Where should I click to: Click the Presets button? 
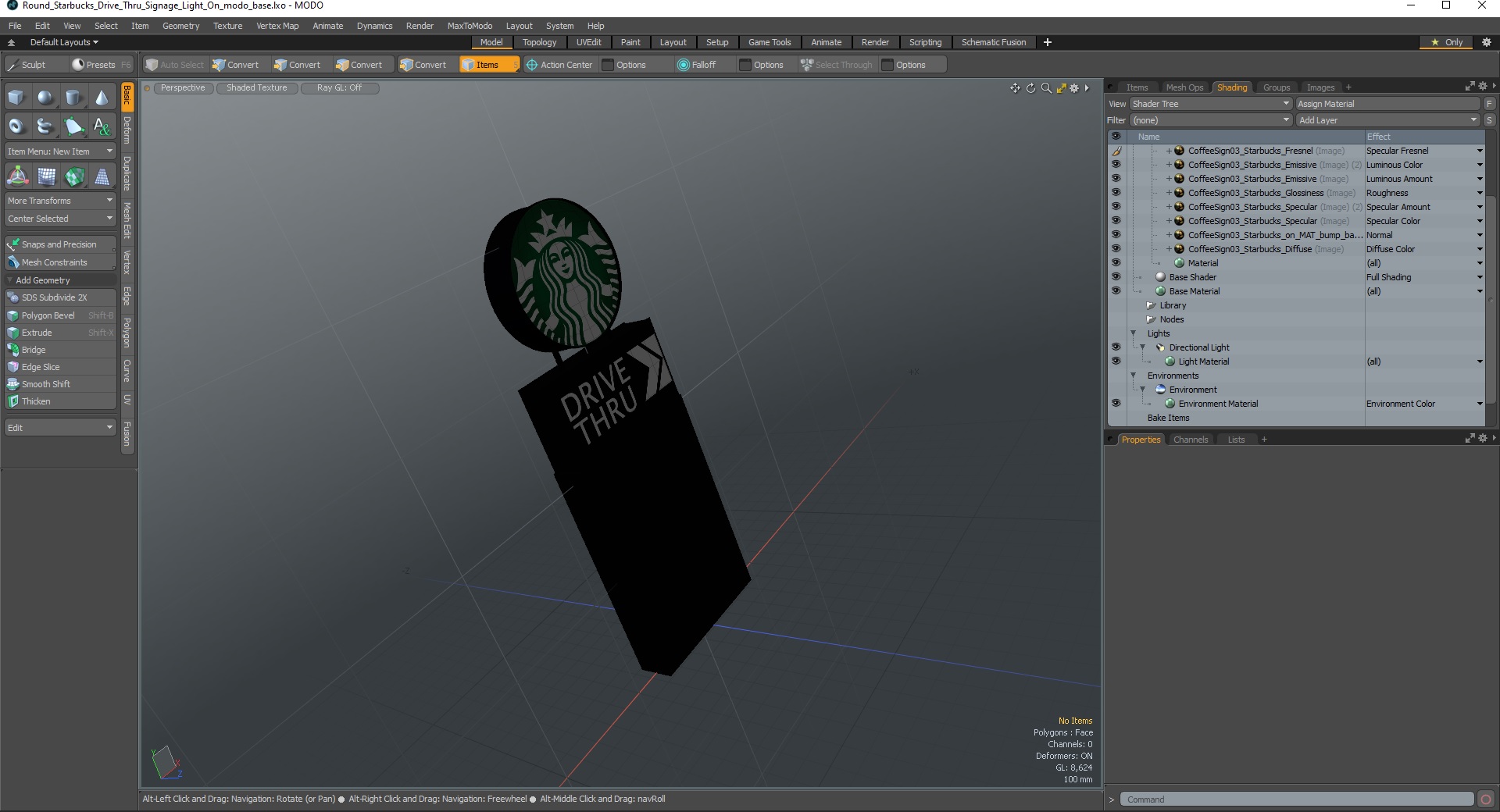point(101,65)
